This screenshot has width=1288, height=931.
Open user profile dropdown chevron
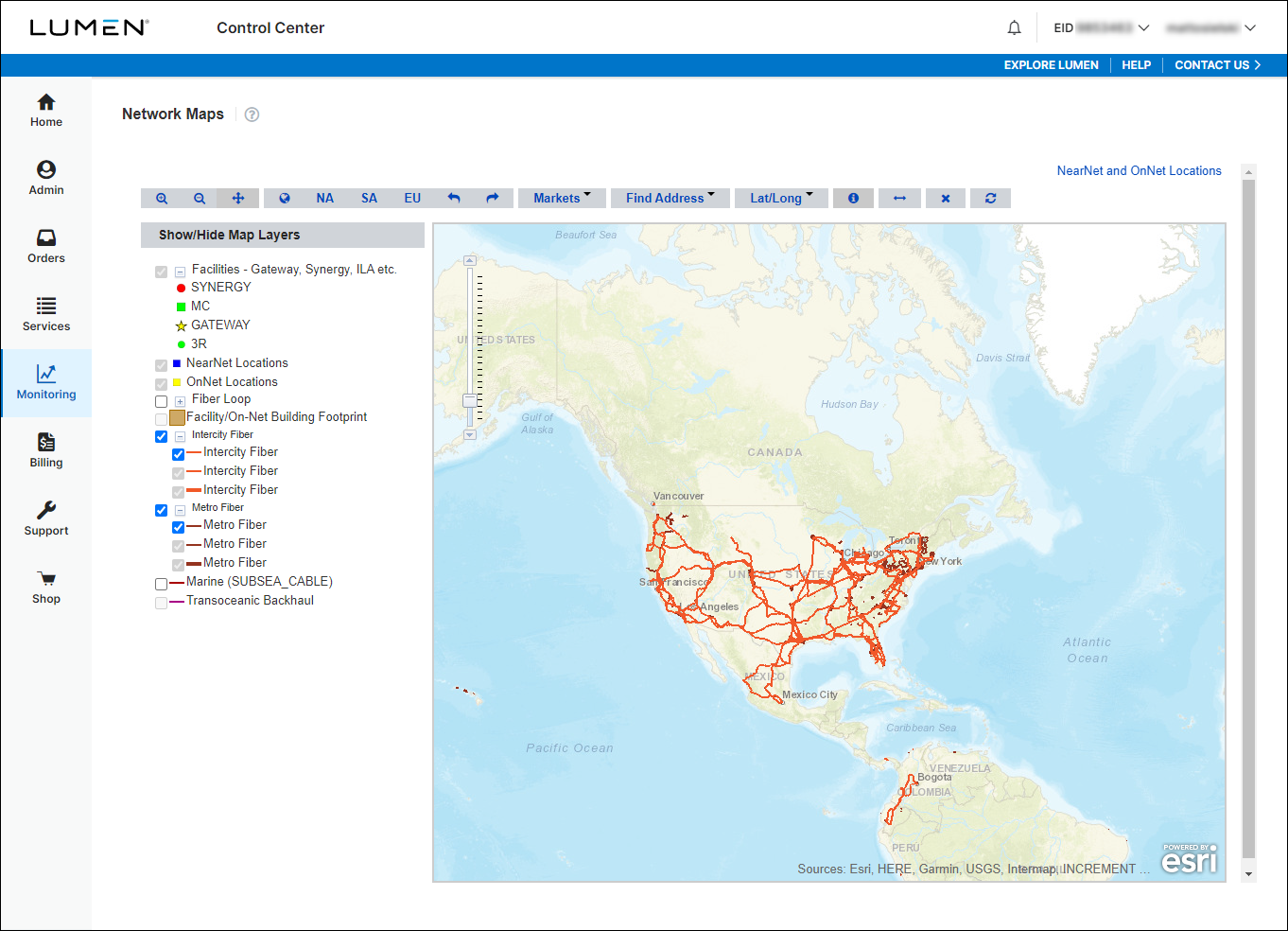point(1250,28)
